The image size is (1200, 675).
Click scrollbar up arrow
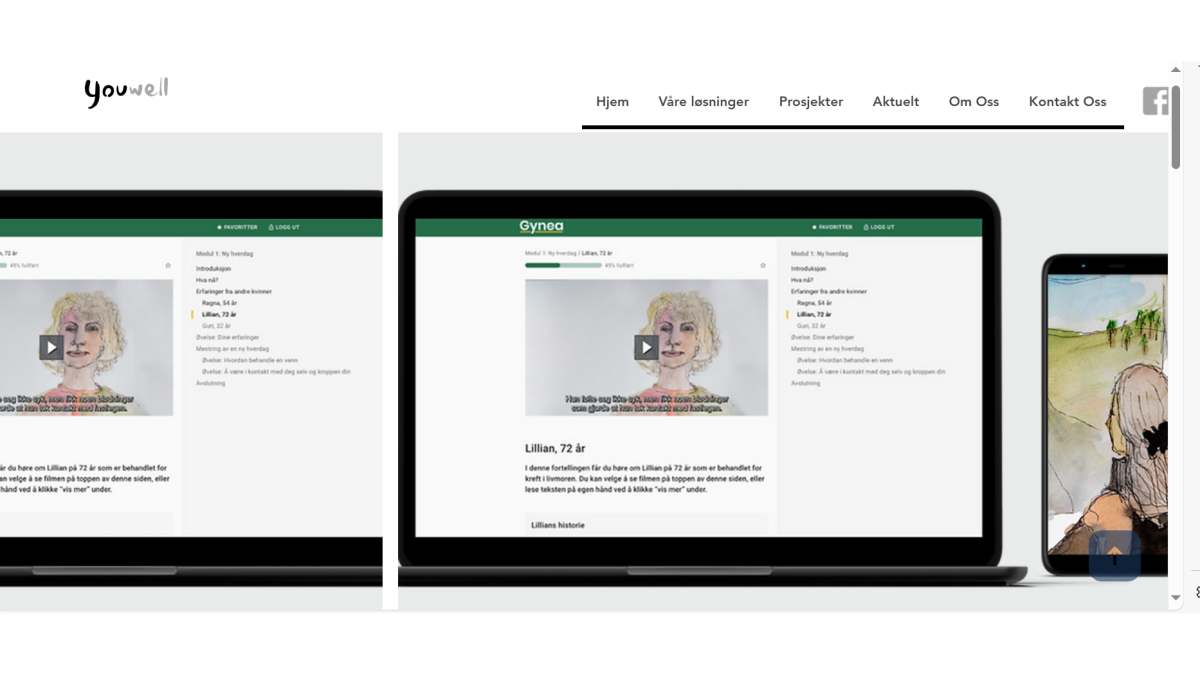click(x=1176, y=70)
